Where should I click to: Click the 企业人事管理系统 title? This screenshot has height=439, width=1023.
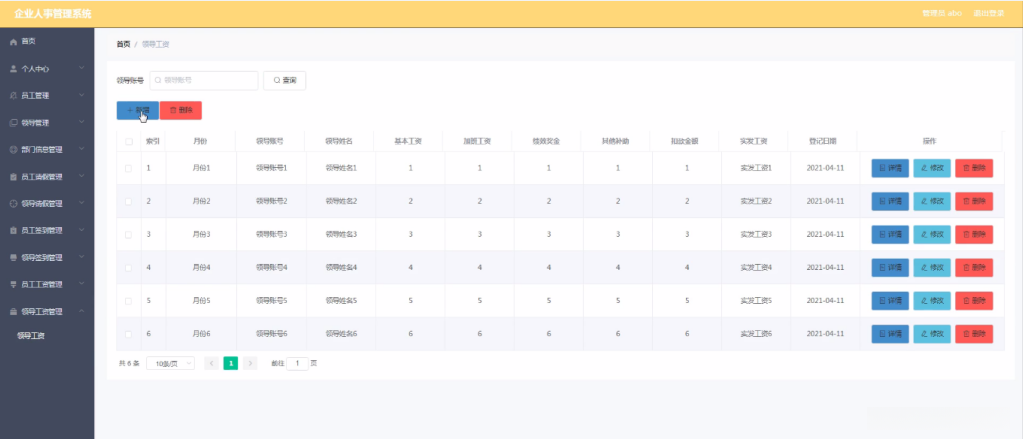click(x=53, y=14)
